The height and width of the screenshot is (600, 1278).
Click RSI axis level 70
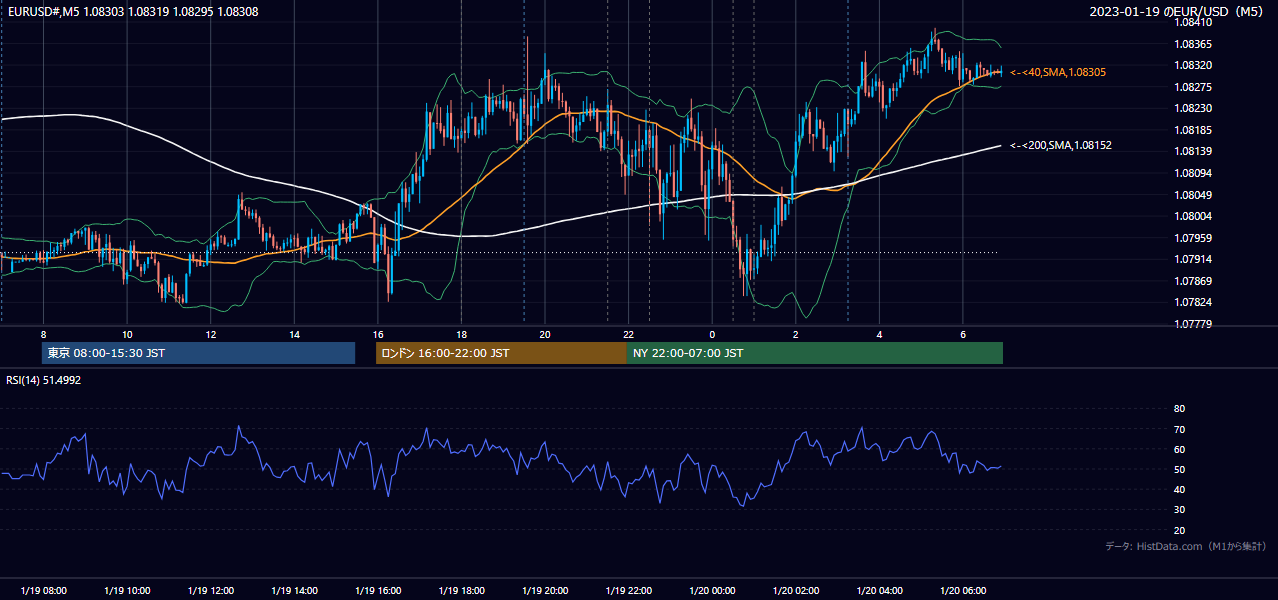point(1179,429)
